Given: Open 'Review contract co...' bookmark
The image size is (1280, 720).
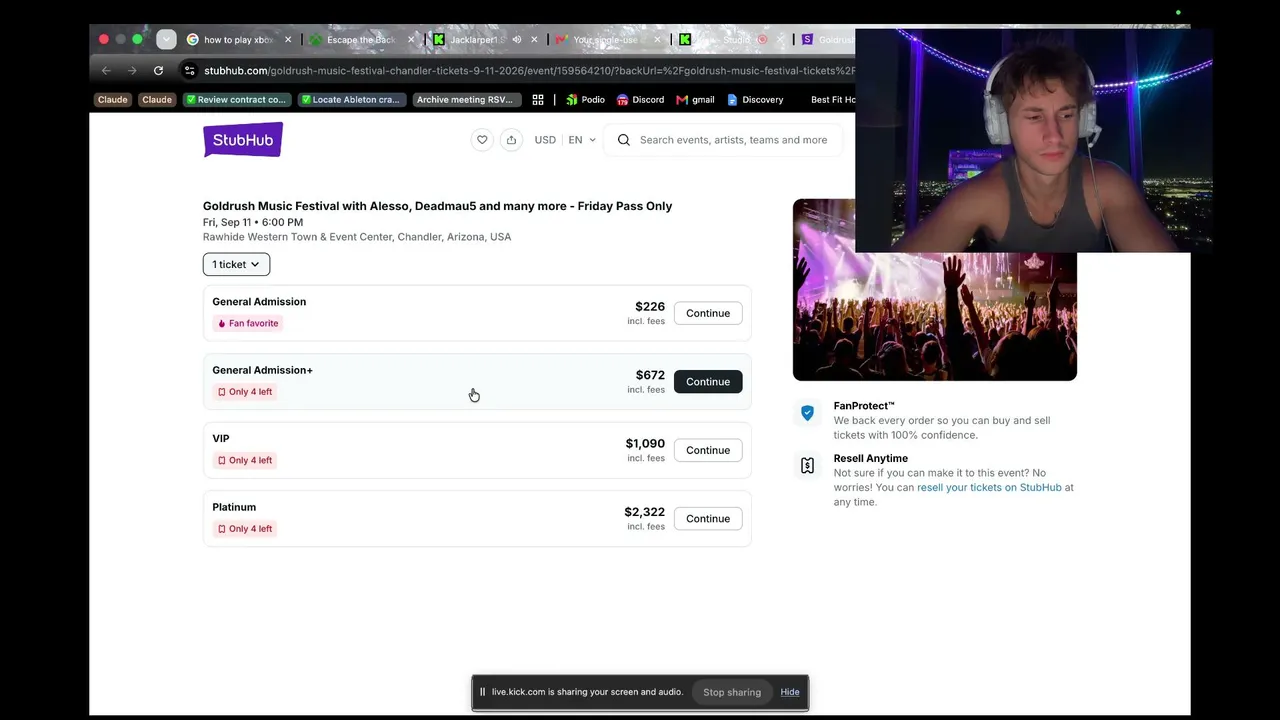Looking at the screenshot, I should 237,100.
